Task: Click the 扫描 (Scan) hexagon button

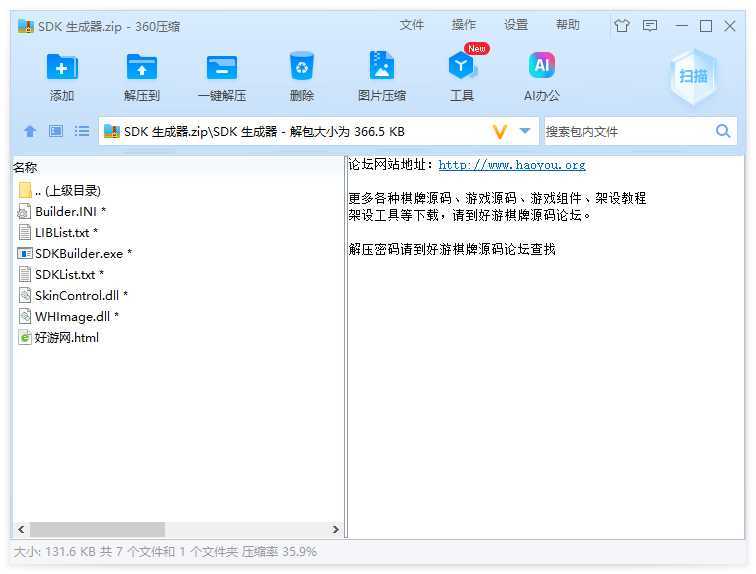Action: point(693,77)
